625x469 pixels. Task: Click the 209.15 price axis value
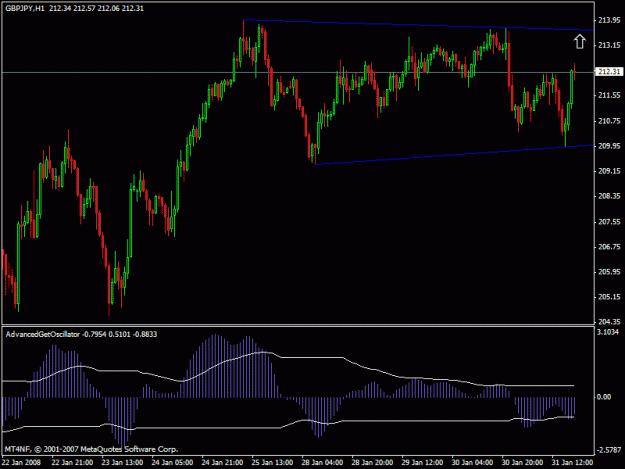[609, 171]
